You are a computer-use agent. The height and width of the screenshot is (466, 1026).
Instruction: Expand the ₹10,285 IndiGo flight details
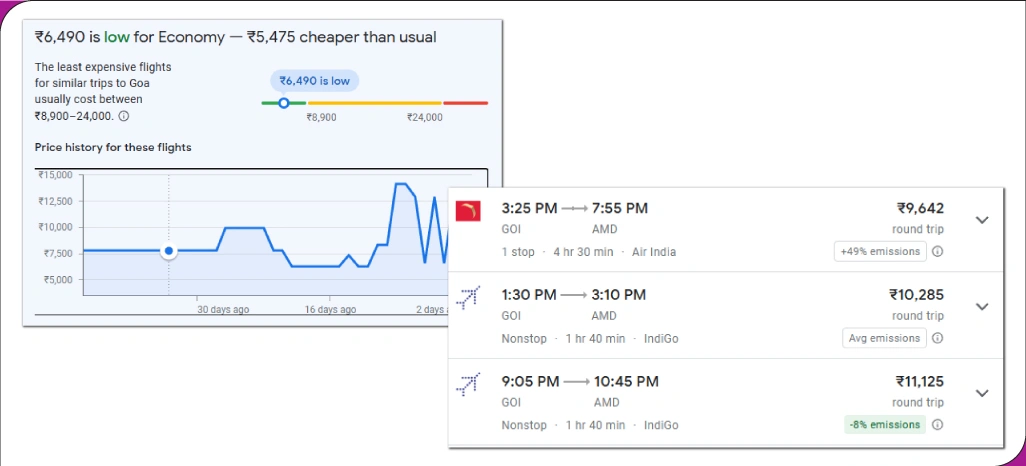(x=981, y=306)
